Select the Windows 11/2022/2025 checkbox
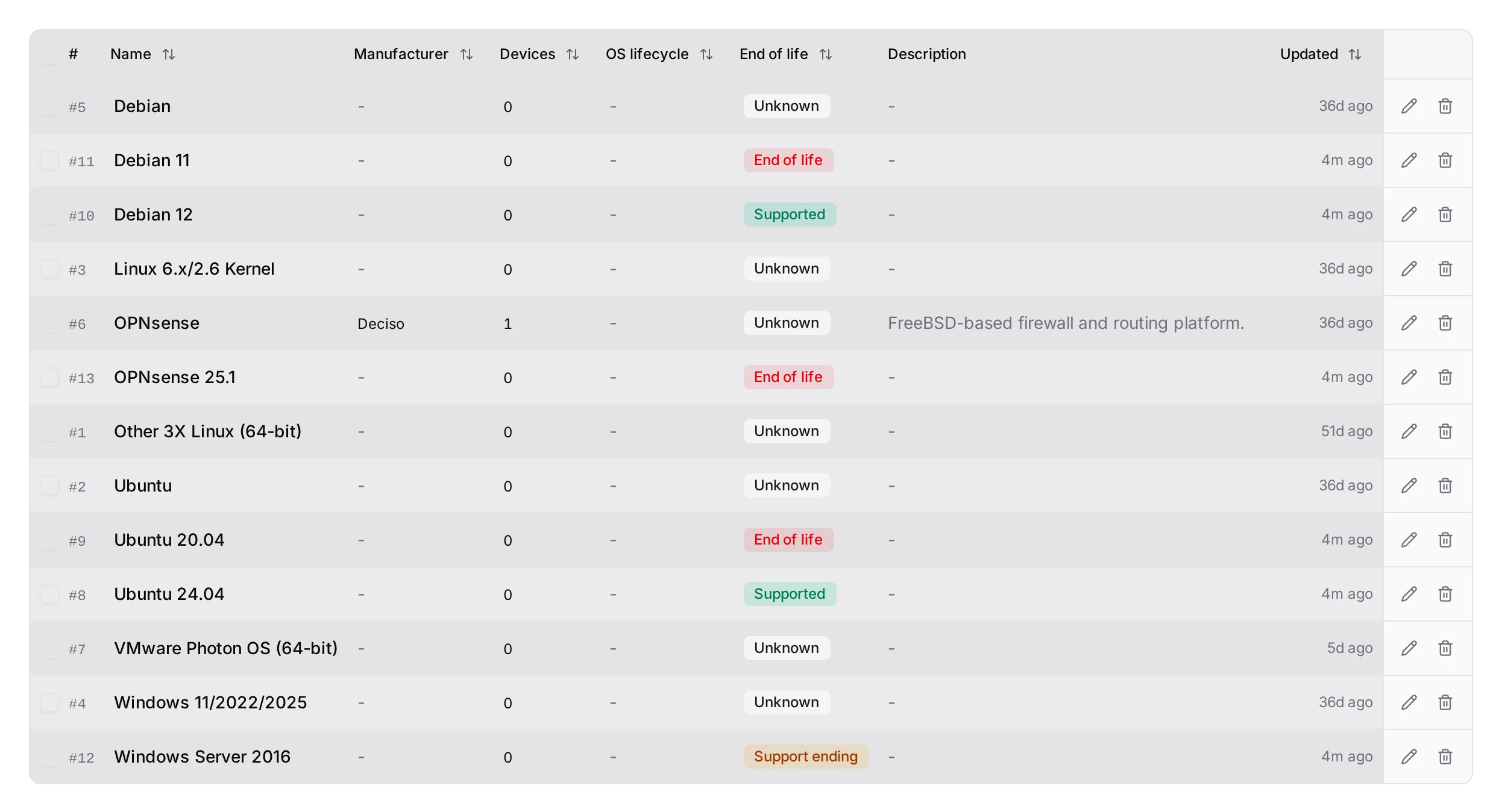The height and width of the screenshot is (812, 1502). [49, 702]
